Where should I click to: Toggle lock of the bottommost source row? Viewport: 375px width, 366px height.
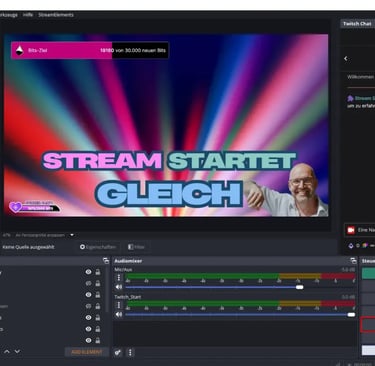[98, 340]
